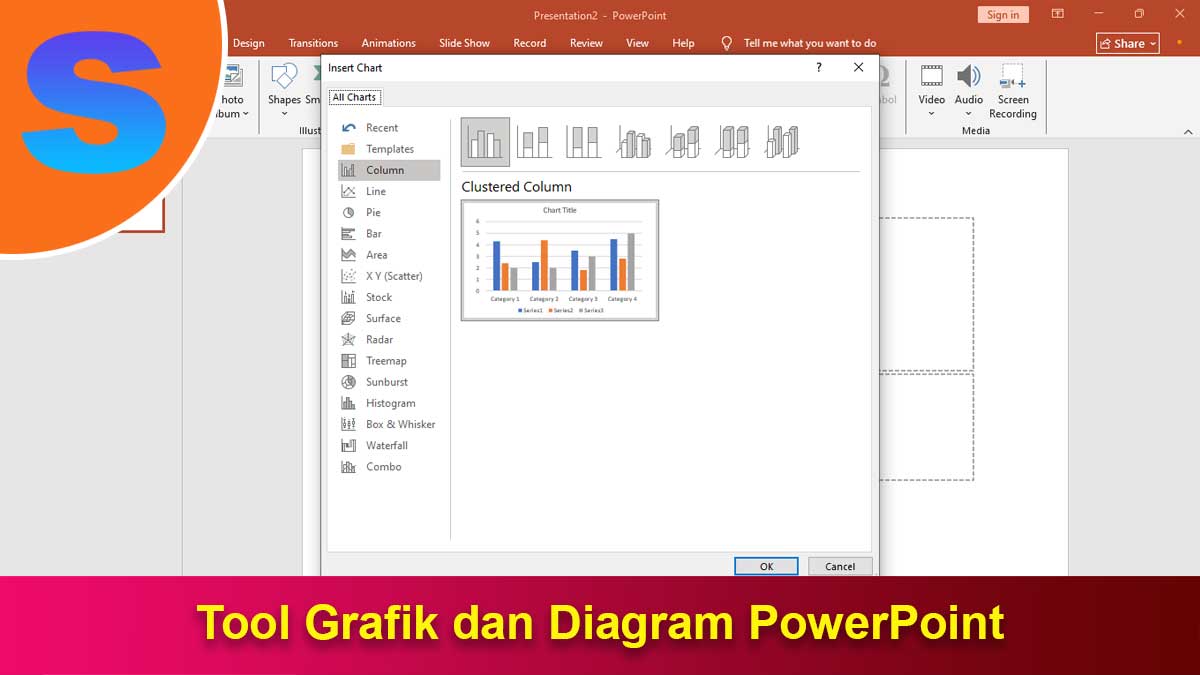Viewport: 1200px width, 675px height.
Task: Confirm with the OK button
Action: (766, 566)
